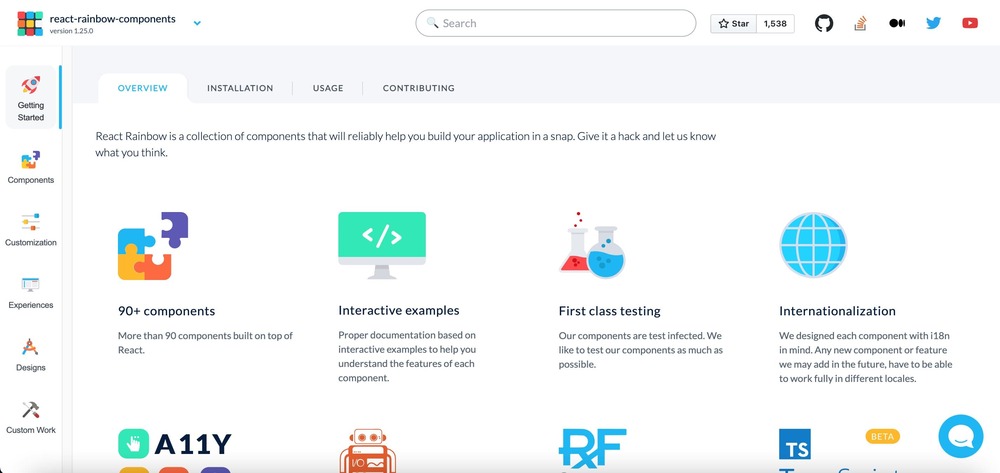This screenshot has width=1000, height=473.
Task: Click the A11Y accessibility logo
Action: tap(175, 444)
